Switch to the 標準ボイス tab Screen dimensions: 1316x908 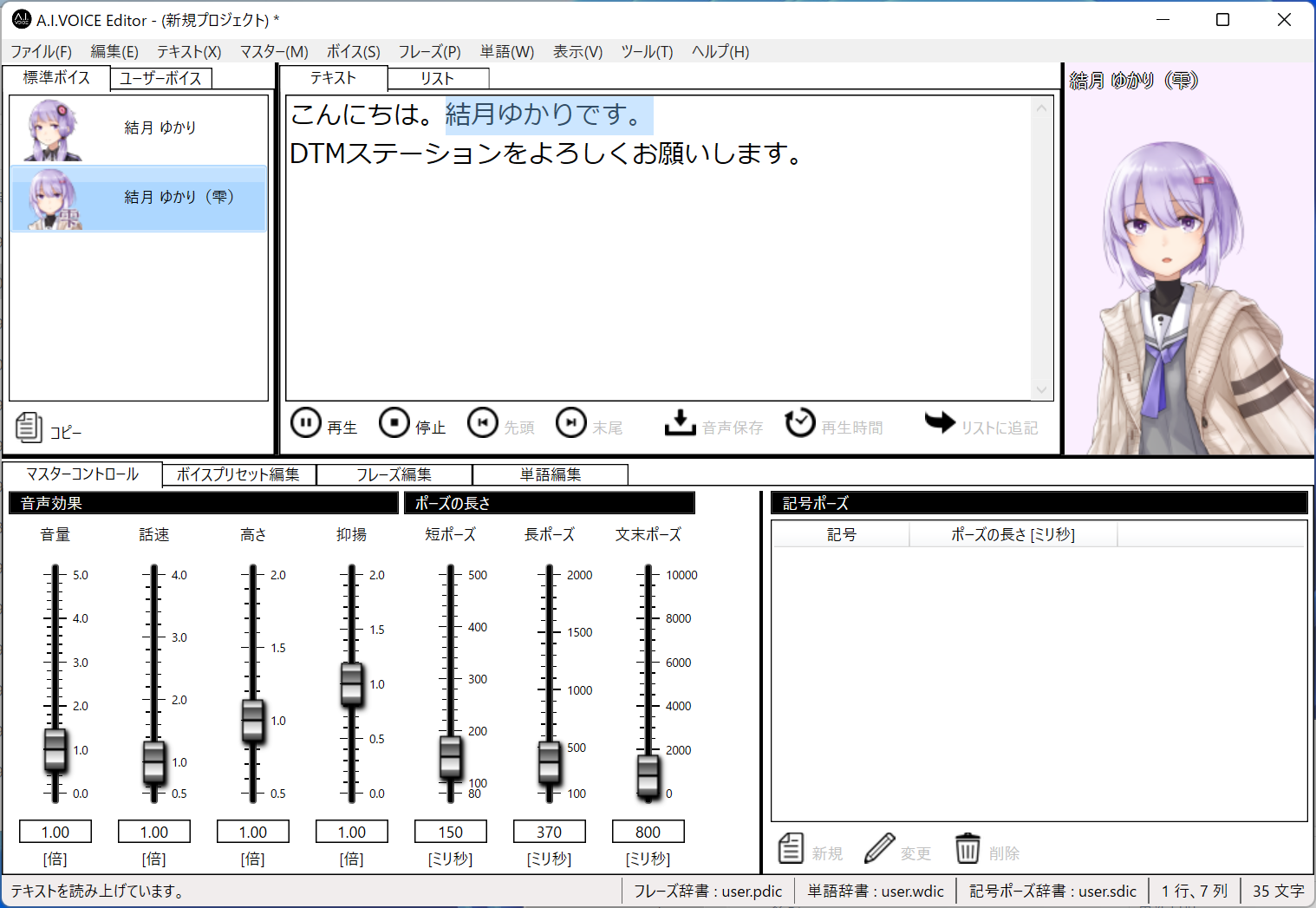coord(56,77)
